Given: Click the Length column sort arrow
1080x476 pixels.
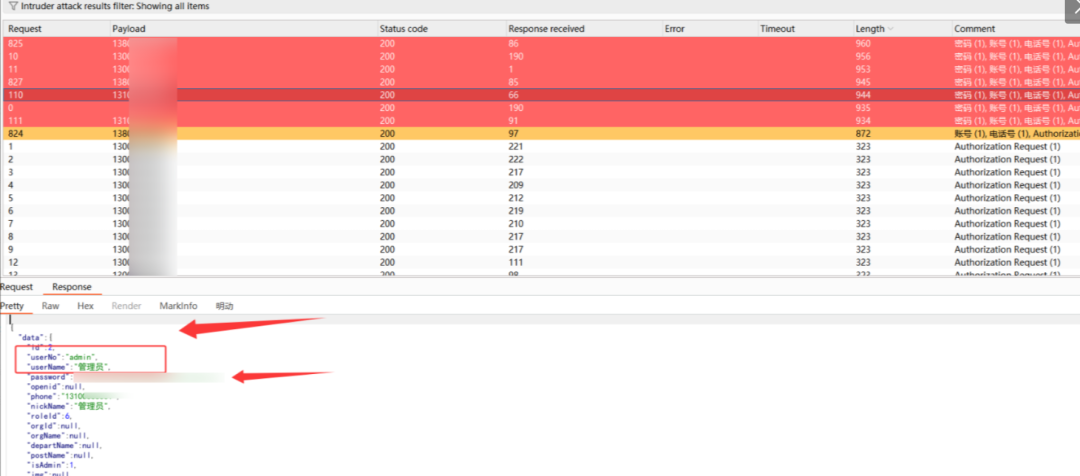Looking at the screenshot, I should click(891, 29).
